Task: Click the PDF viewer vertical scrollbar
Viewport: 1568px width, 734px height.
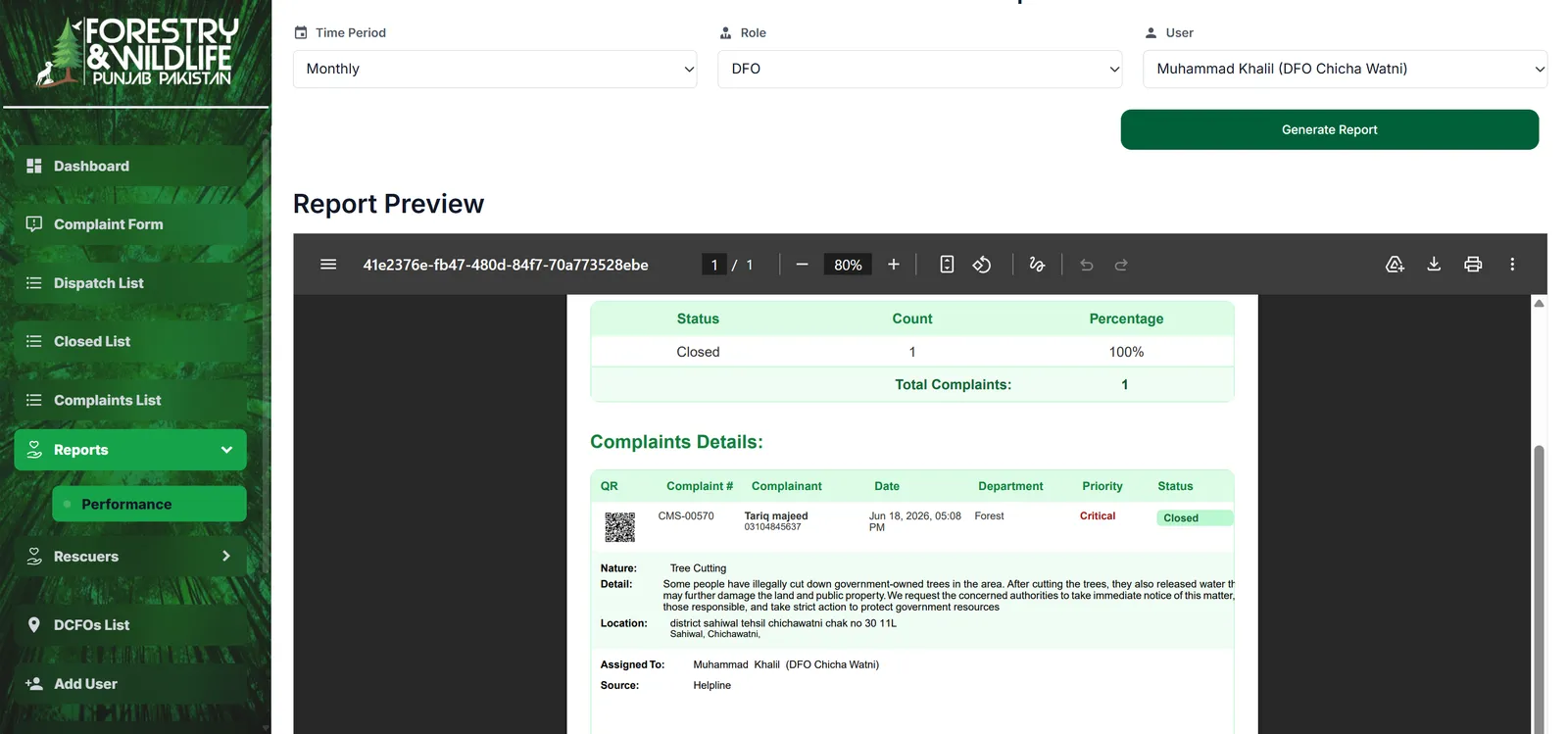Action: point(1539,588)
